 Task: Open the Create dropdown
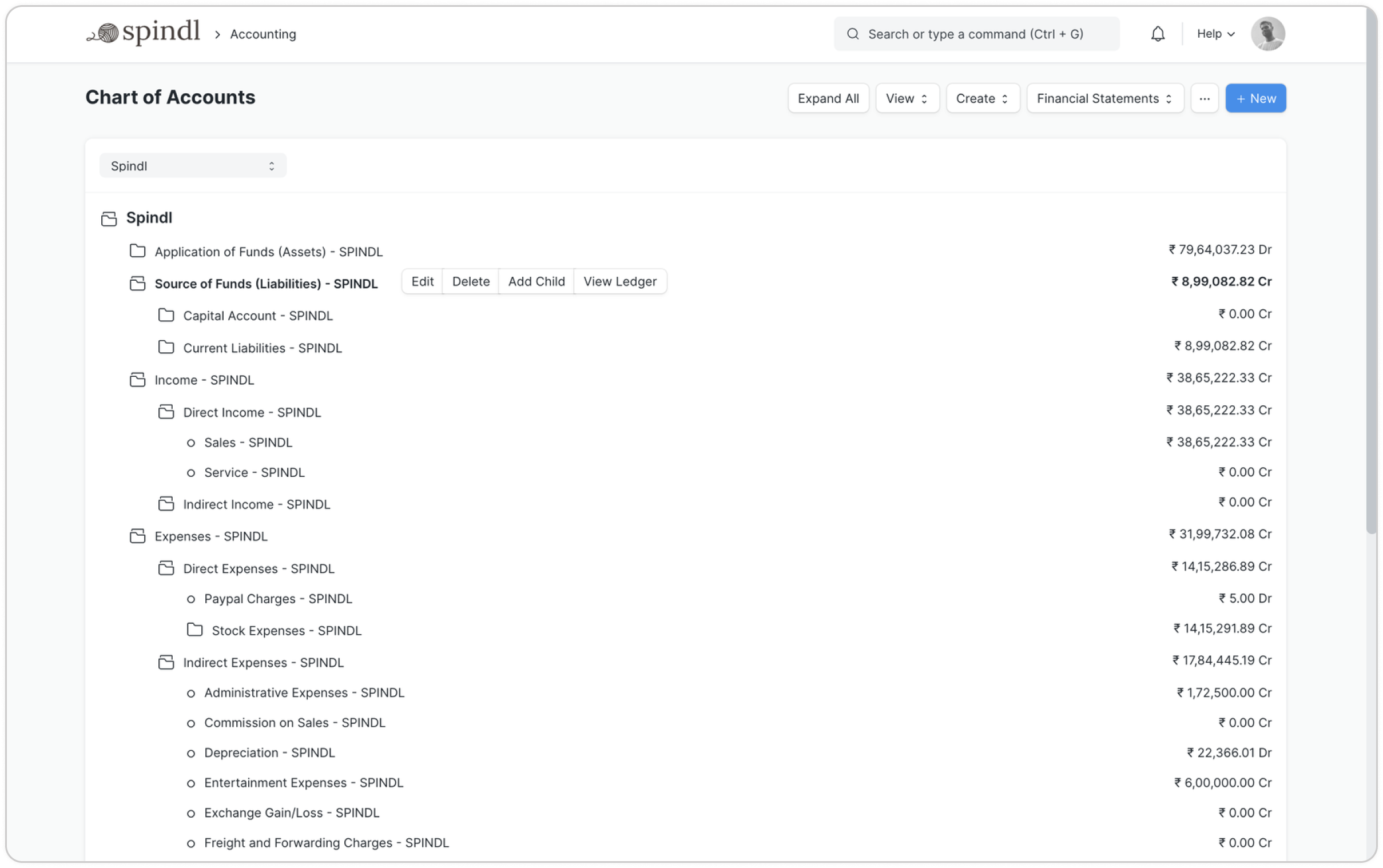981,98
